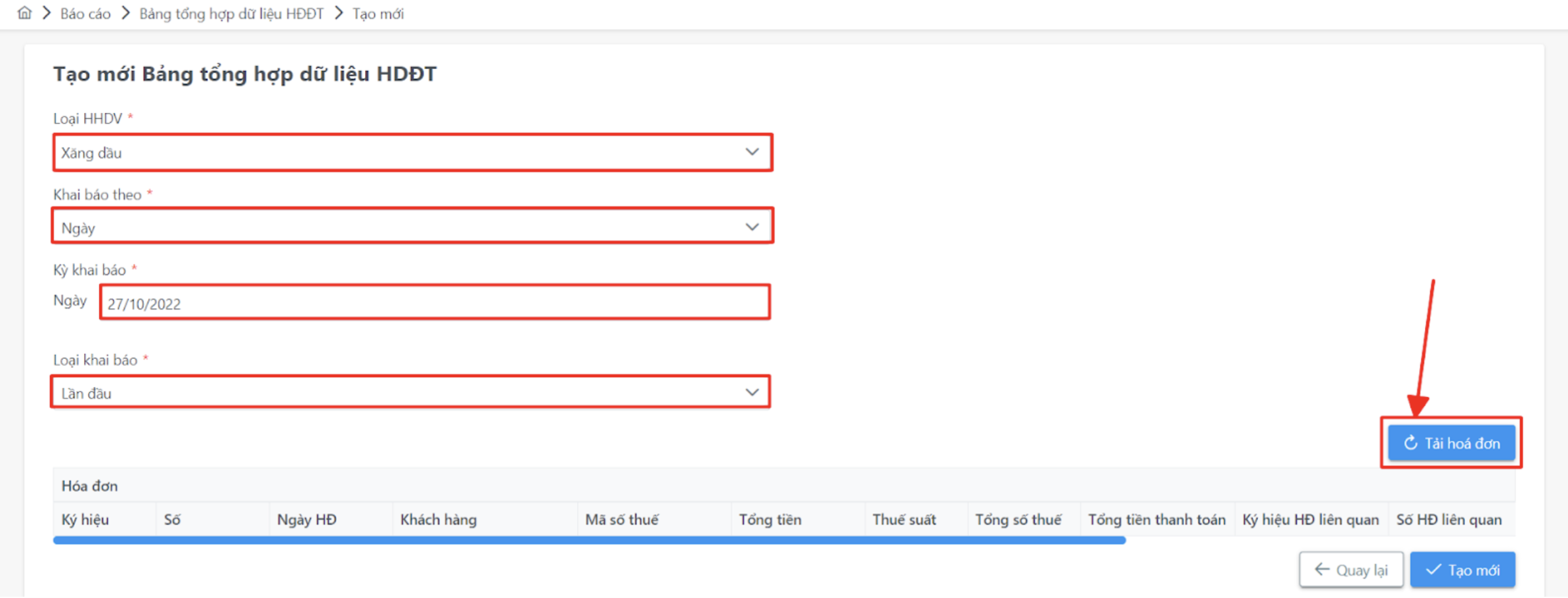Click the Tạo mới breadcrumb item
The image size is (1568, 598).
pos(378,14)
